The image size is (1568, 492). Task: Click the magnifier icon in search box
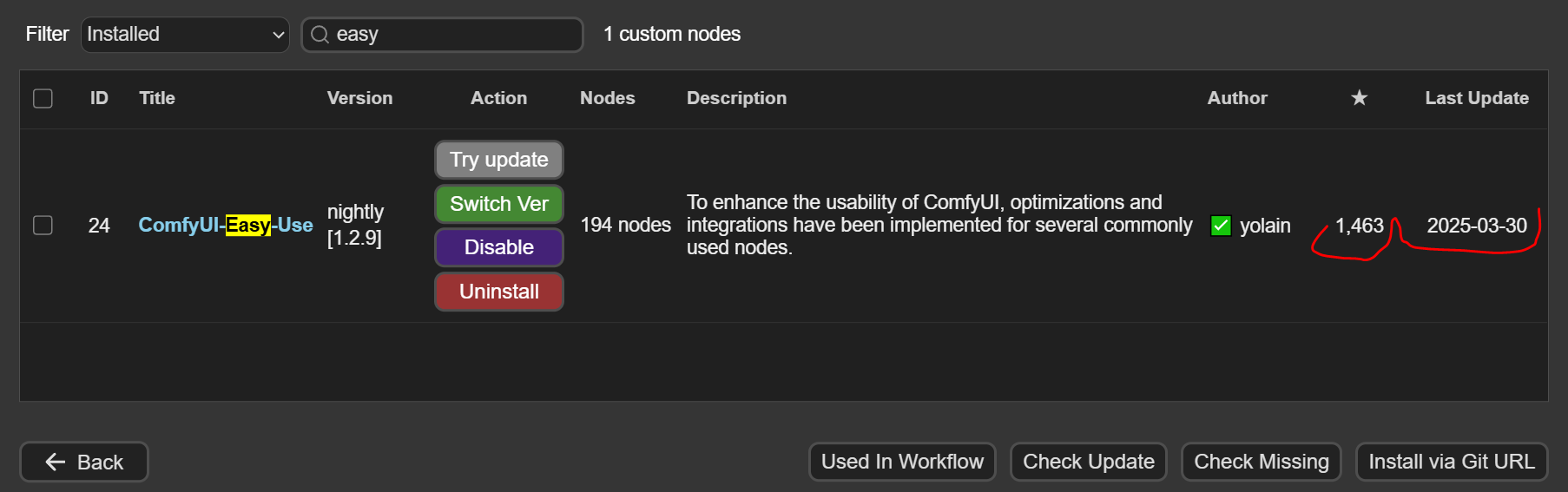point(320,35)
